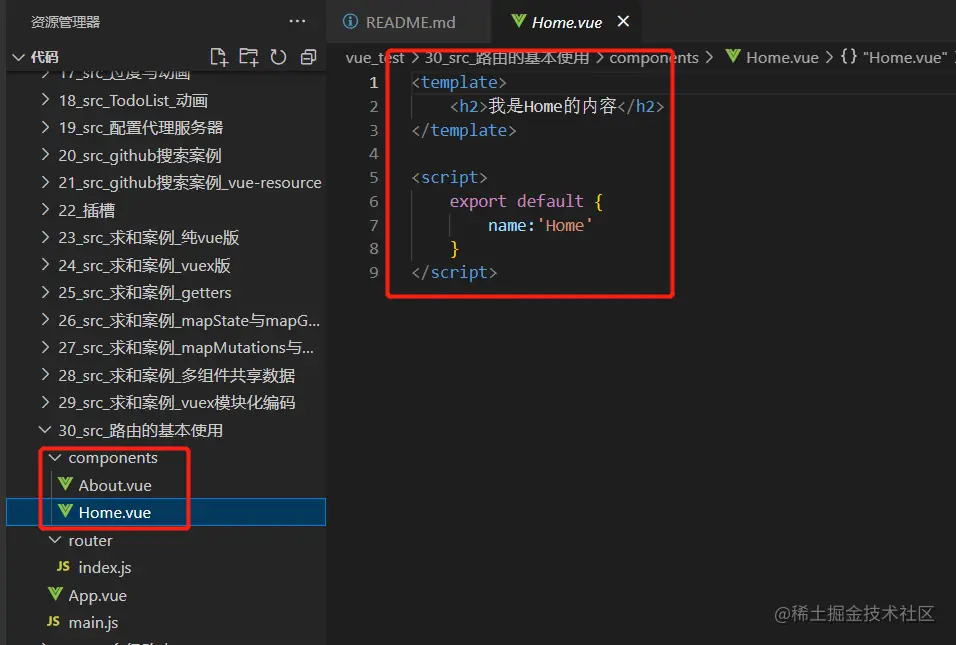Expand the 23_src_求和案例_纯vue版 folder

[166, 238]
